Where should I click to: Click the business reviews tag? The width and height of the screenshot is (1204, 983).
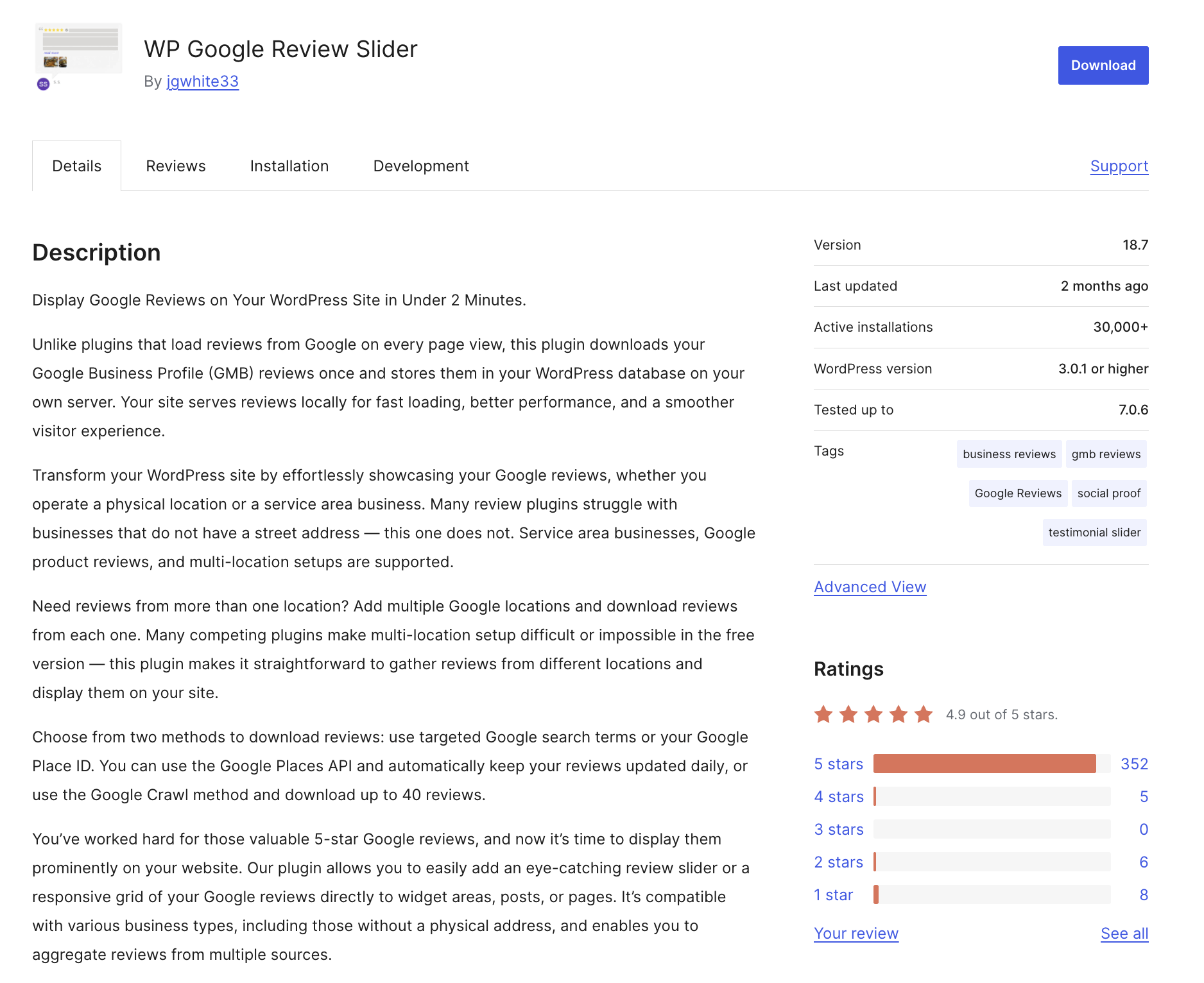click(x=1009, y=454)
